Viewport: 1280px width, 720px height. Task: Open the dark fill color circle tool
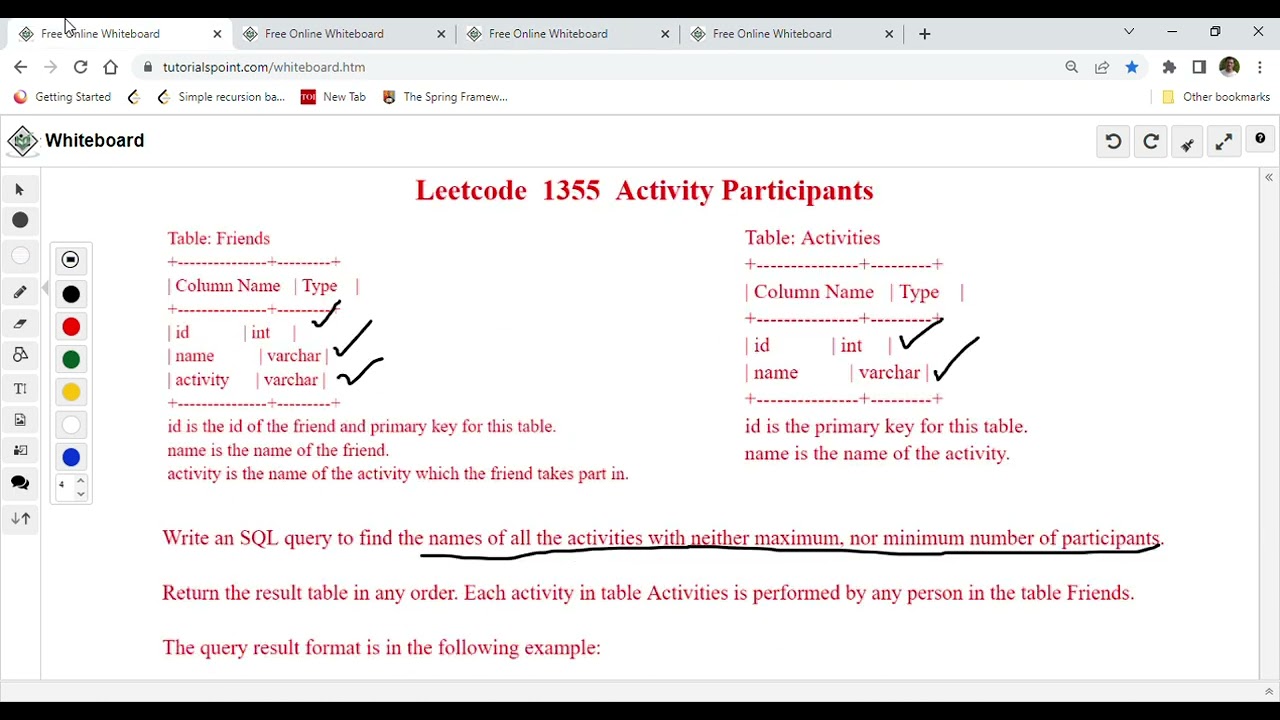tap(20, 220)
